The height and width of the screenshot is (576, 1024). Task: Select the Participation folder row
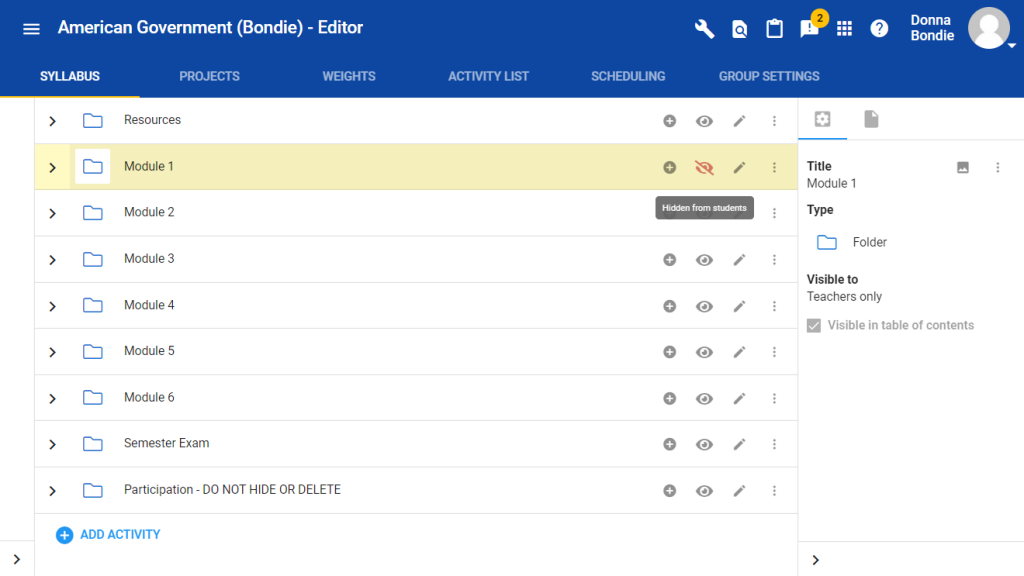pyautogui.click(x=232, y=490)
